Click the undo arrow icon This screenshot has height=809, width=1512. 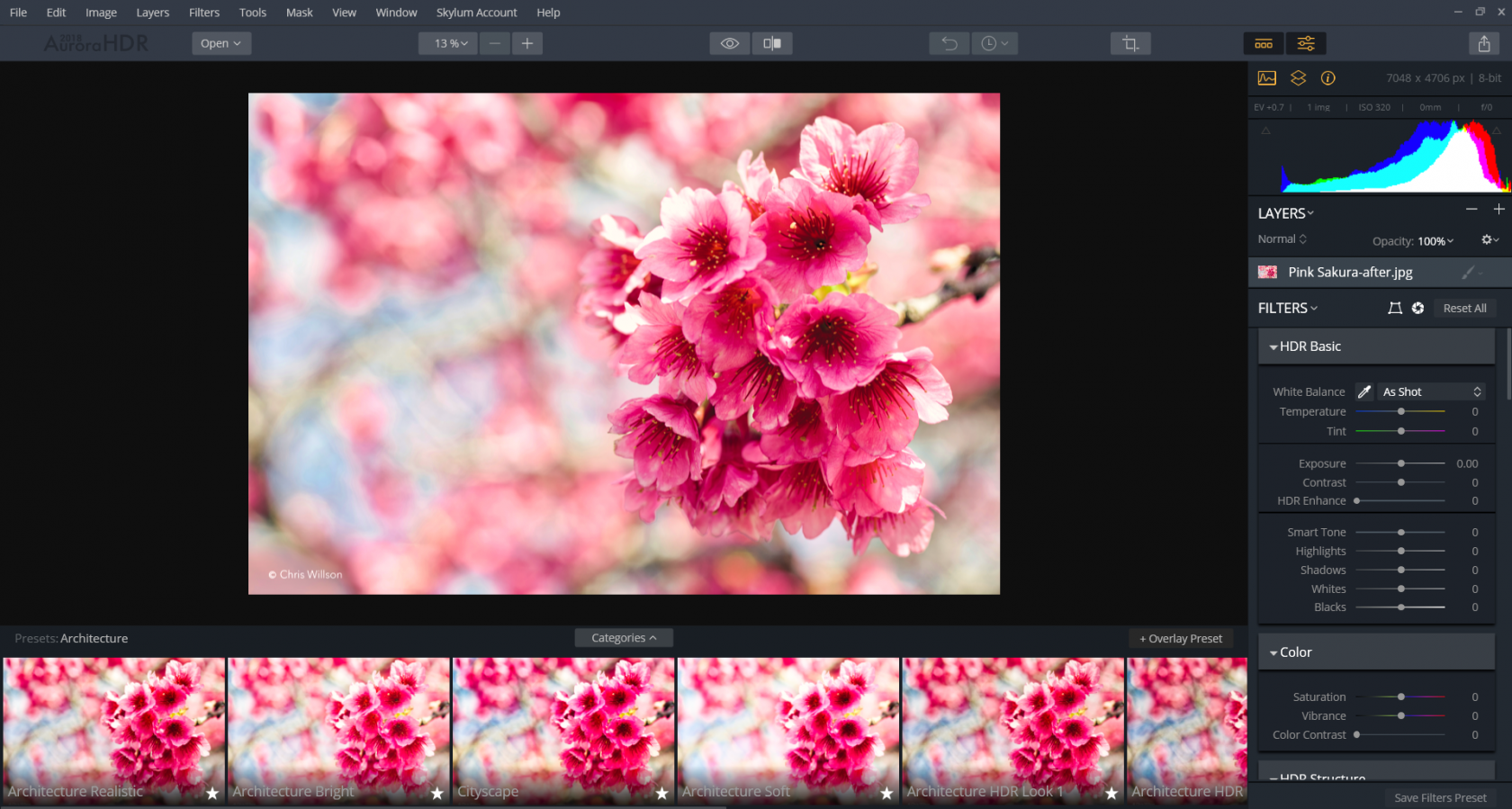[949, 43]
